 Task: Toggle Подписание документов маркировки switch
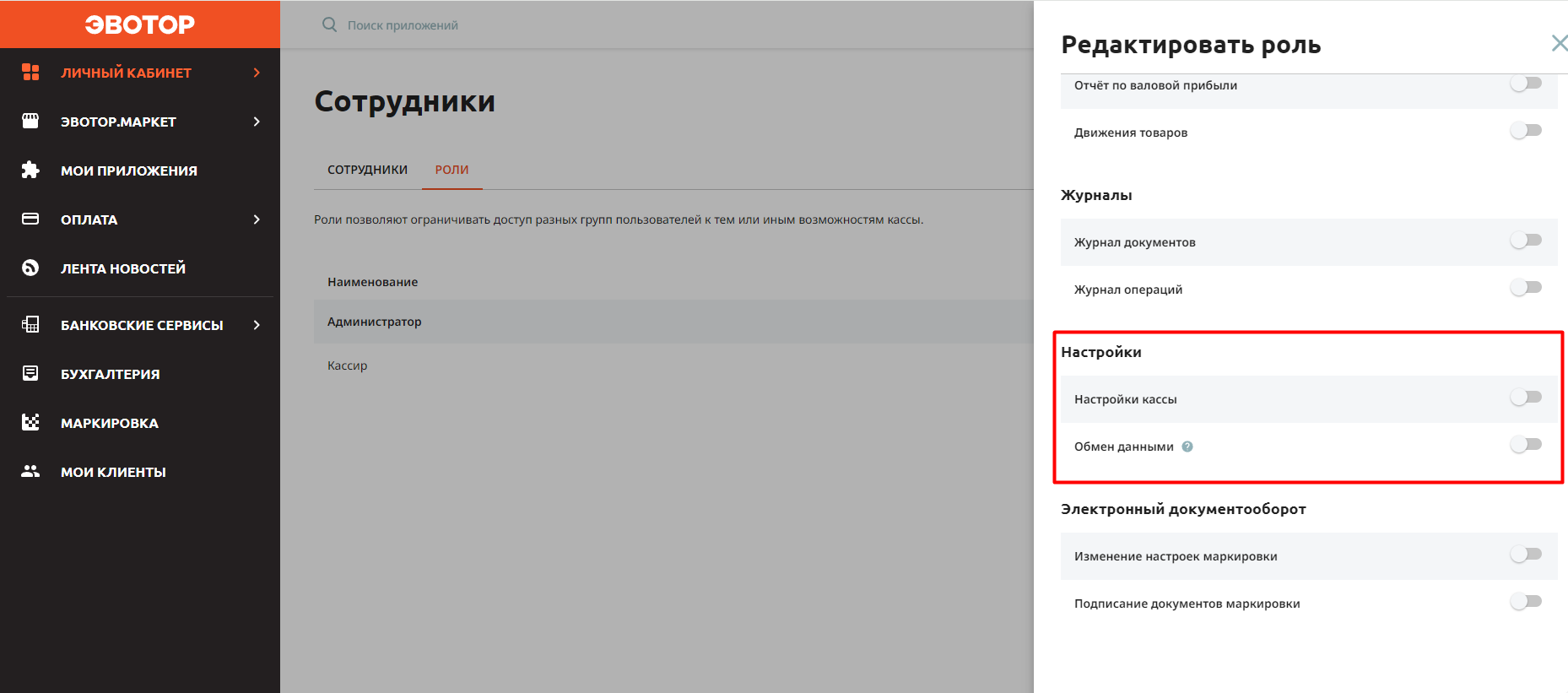1526,602
